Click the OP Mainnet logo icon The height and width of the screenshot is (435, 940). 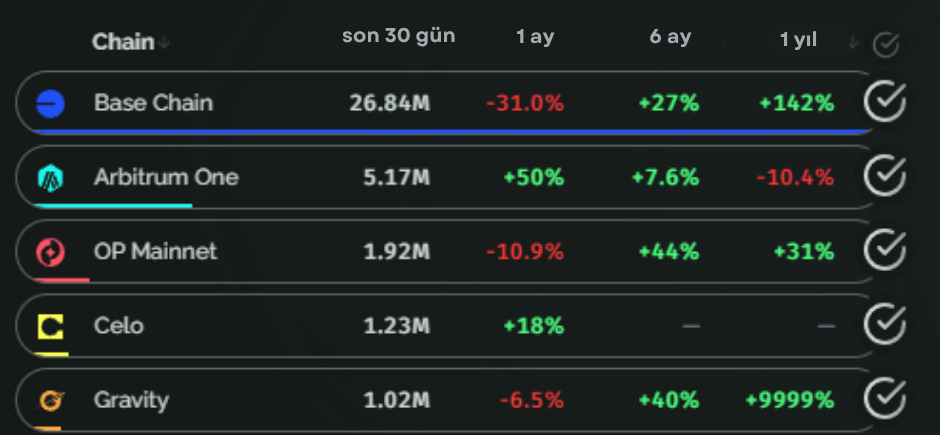pos(50,252)
